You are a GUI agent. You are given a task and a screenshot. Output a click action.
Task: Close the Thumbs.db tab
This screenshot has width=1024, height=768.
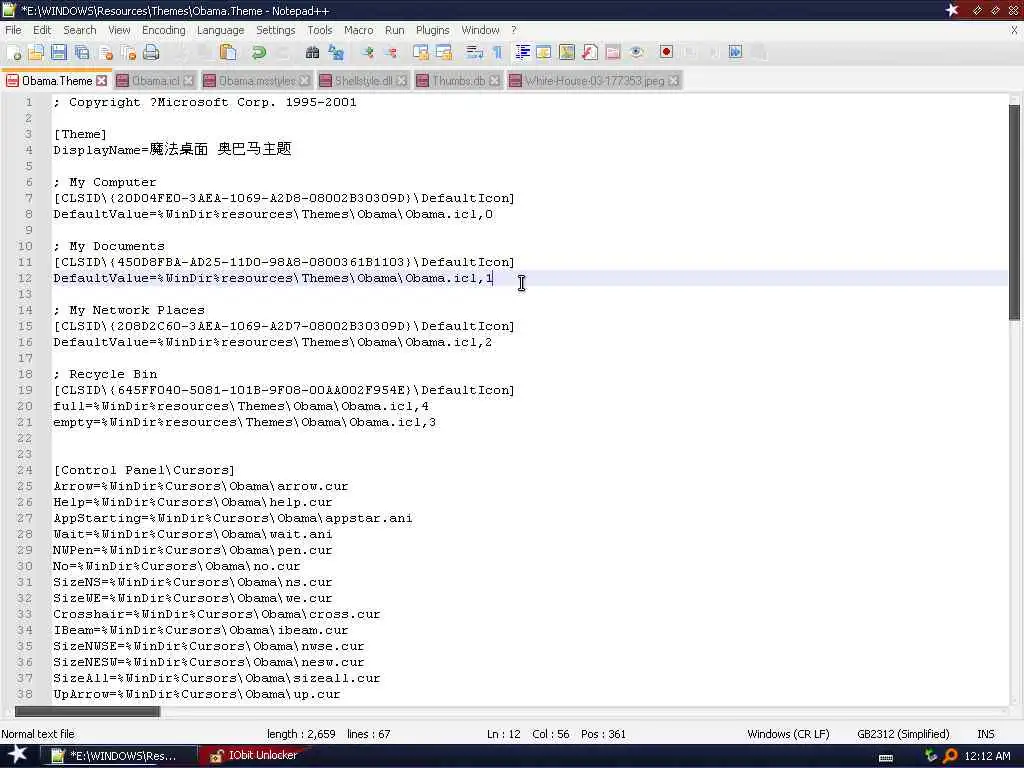coord(494,80)
